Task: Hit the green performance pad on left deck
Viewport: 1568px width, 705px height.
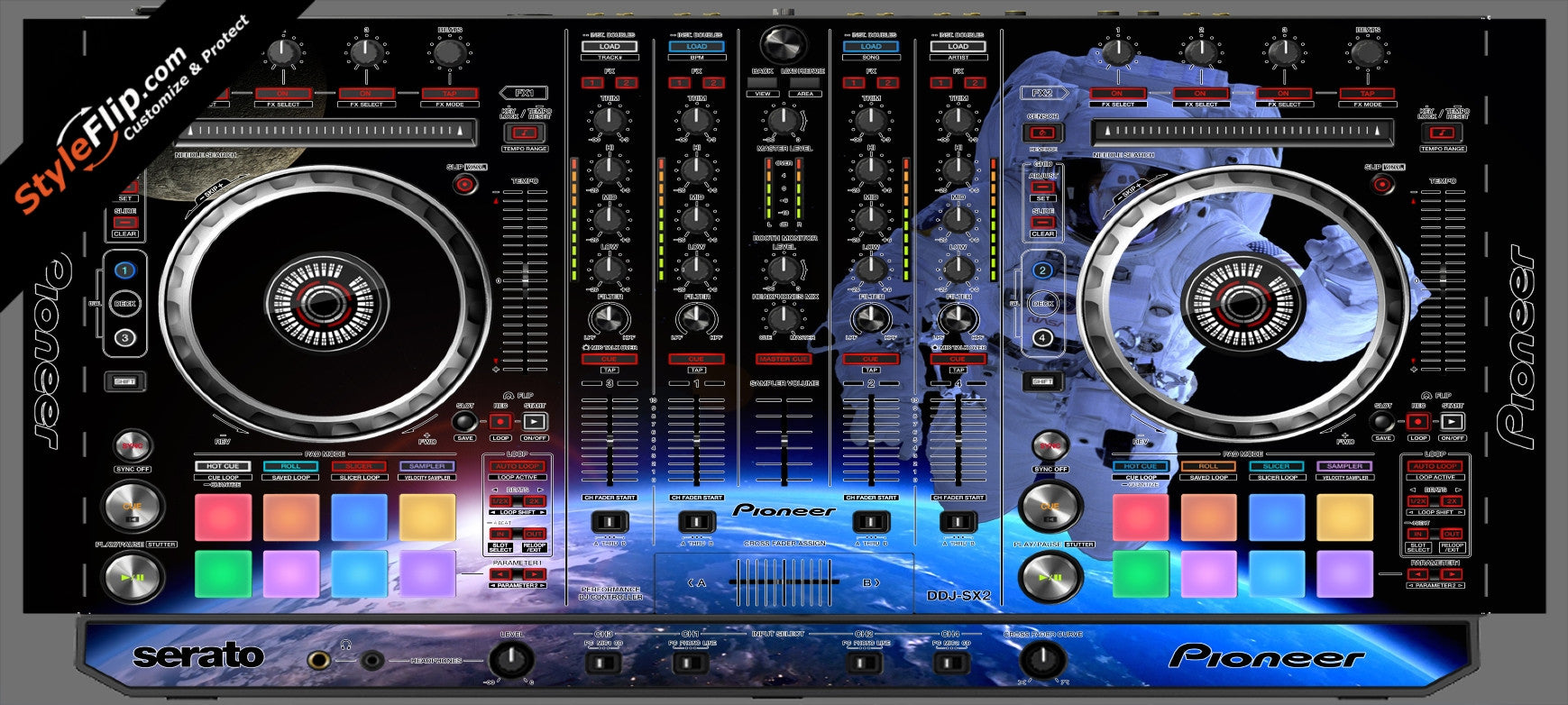Action: click(x=223, y=574)
